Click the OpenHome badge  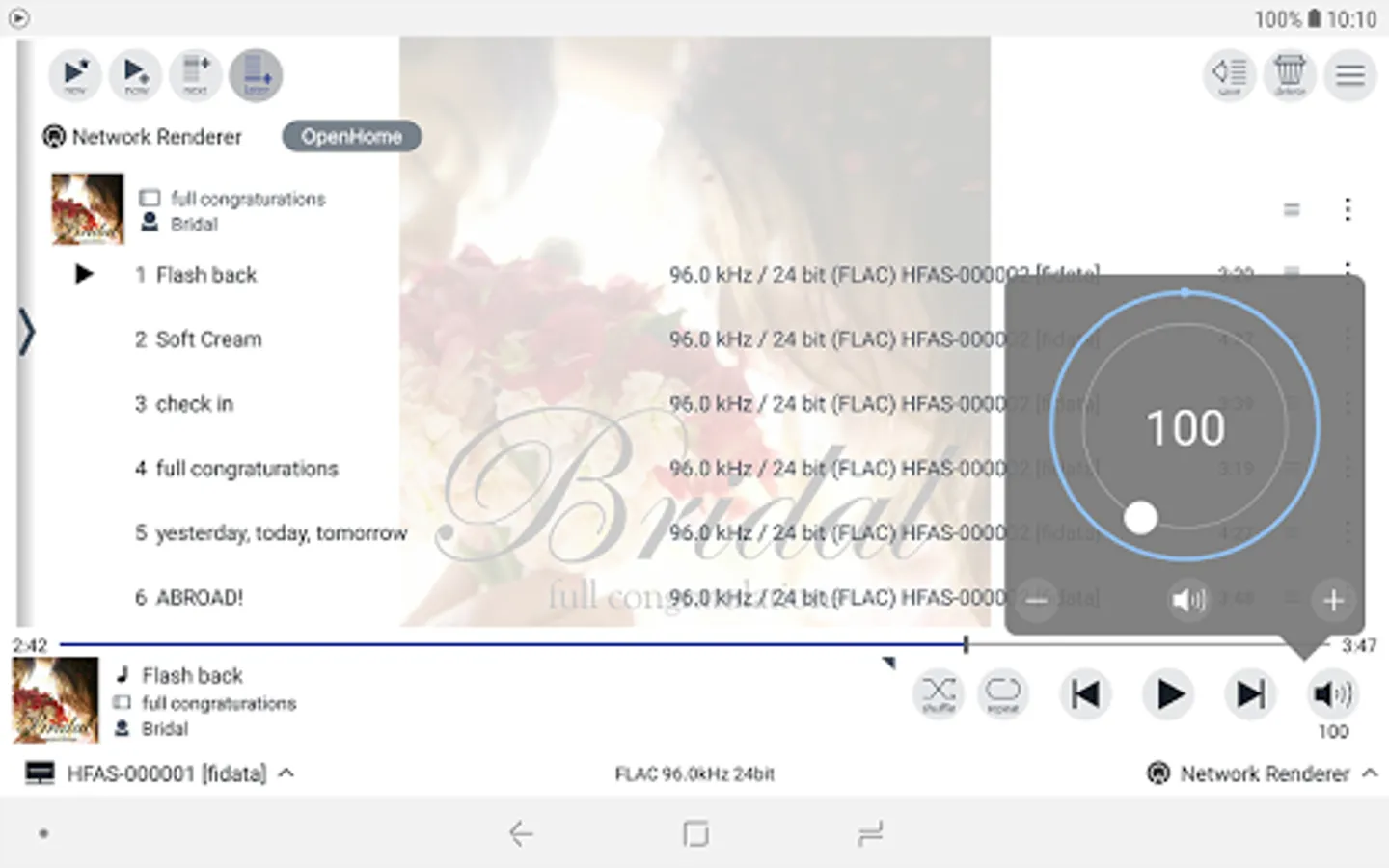(x=351, y=136)
